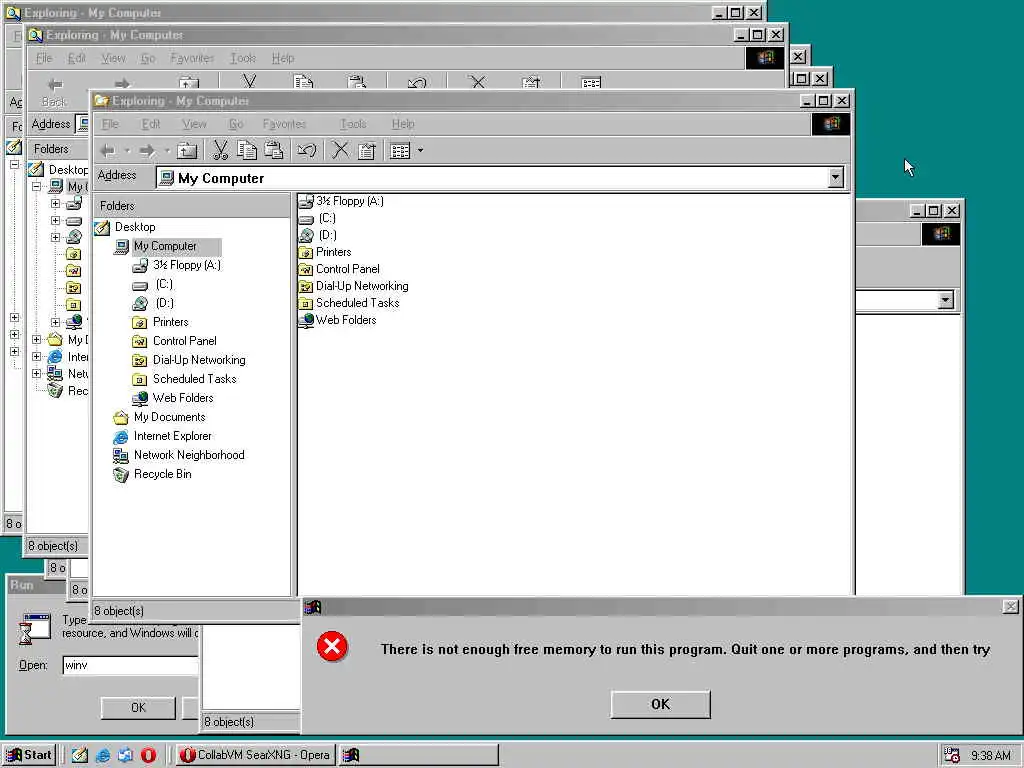
Task: Select Web Folders in front Folders tree
Action: (x=183, y=398)
